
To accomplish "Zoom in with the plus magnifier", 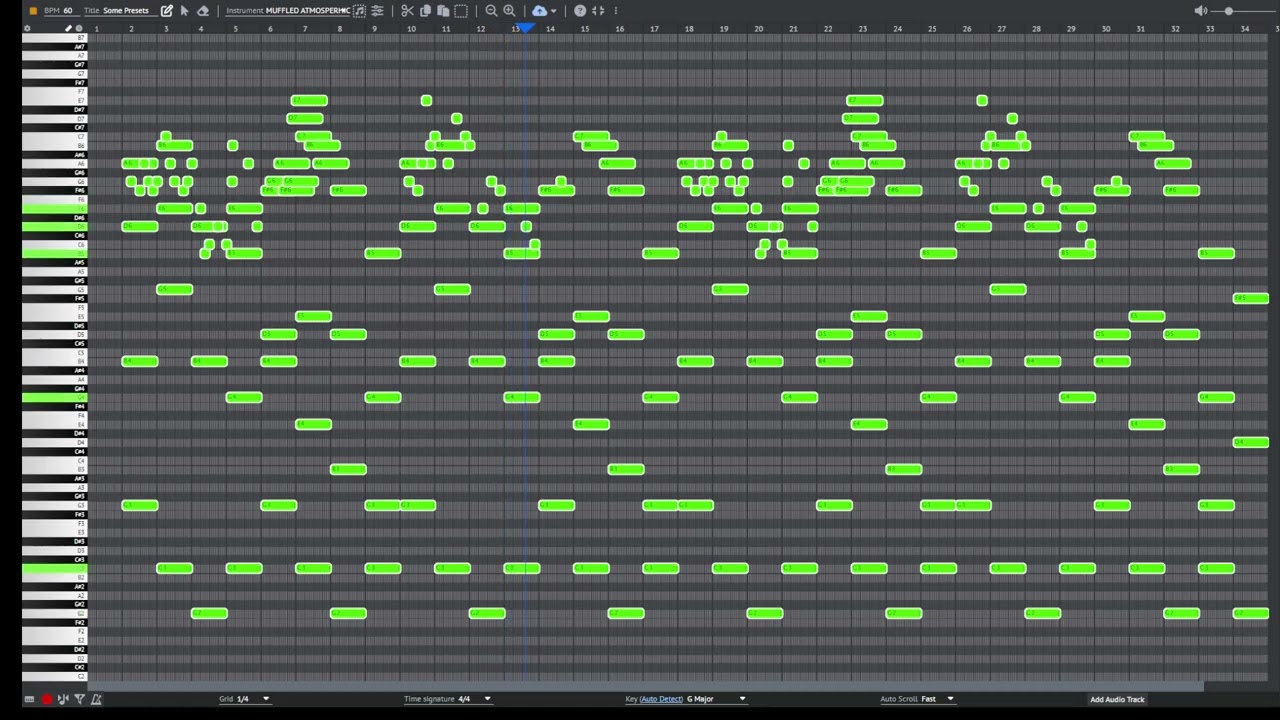I will pyautogui.click(x=509, y=10).
